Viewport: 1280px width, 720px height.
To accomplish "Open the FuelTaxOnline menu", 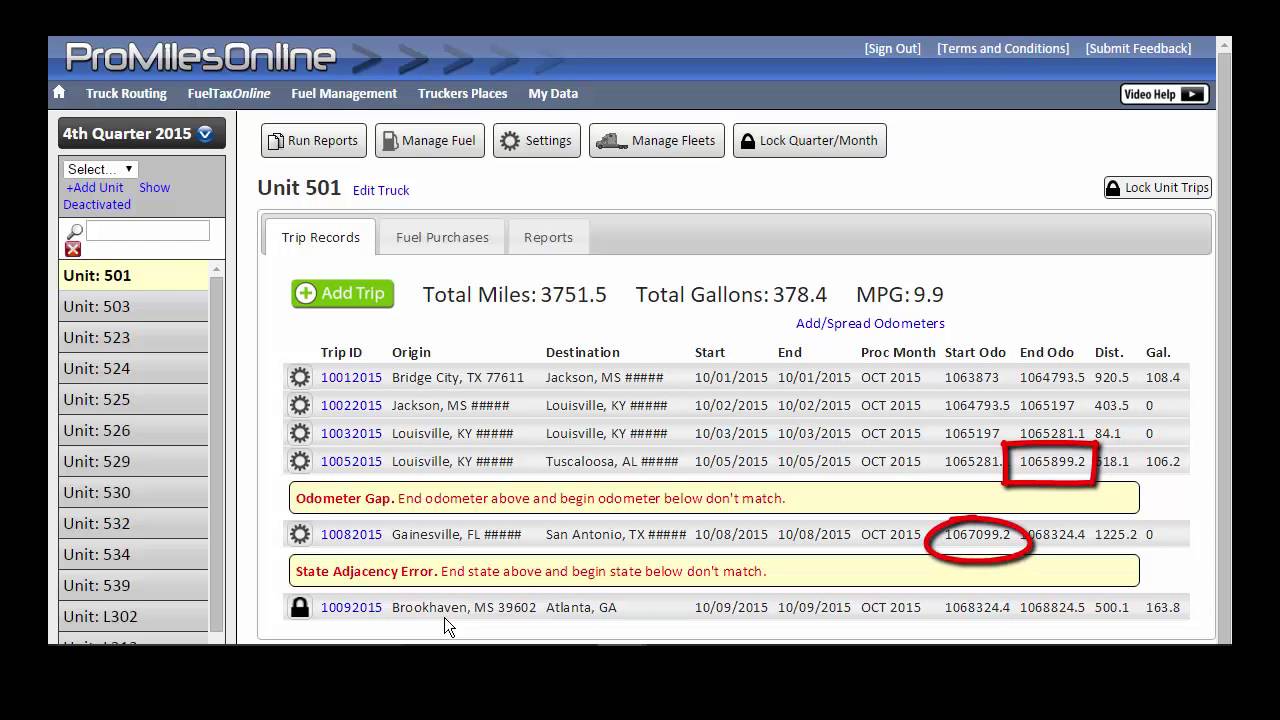I will coord(229,93).
